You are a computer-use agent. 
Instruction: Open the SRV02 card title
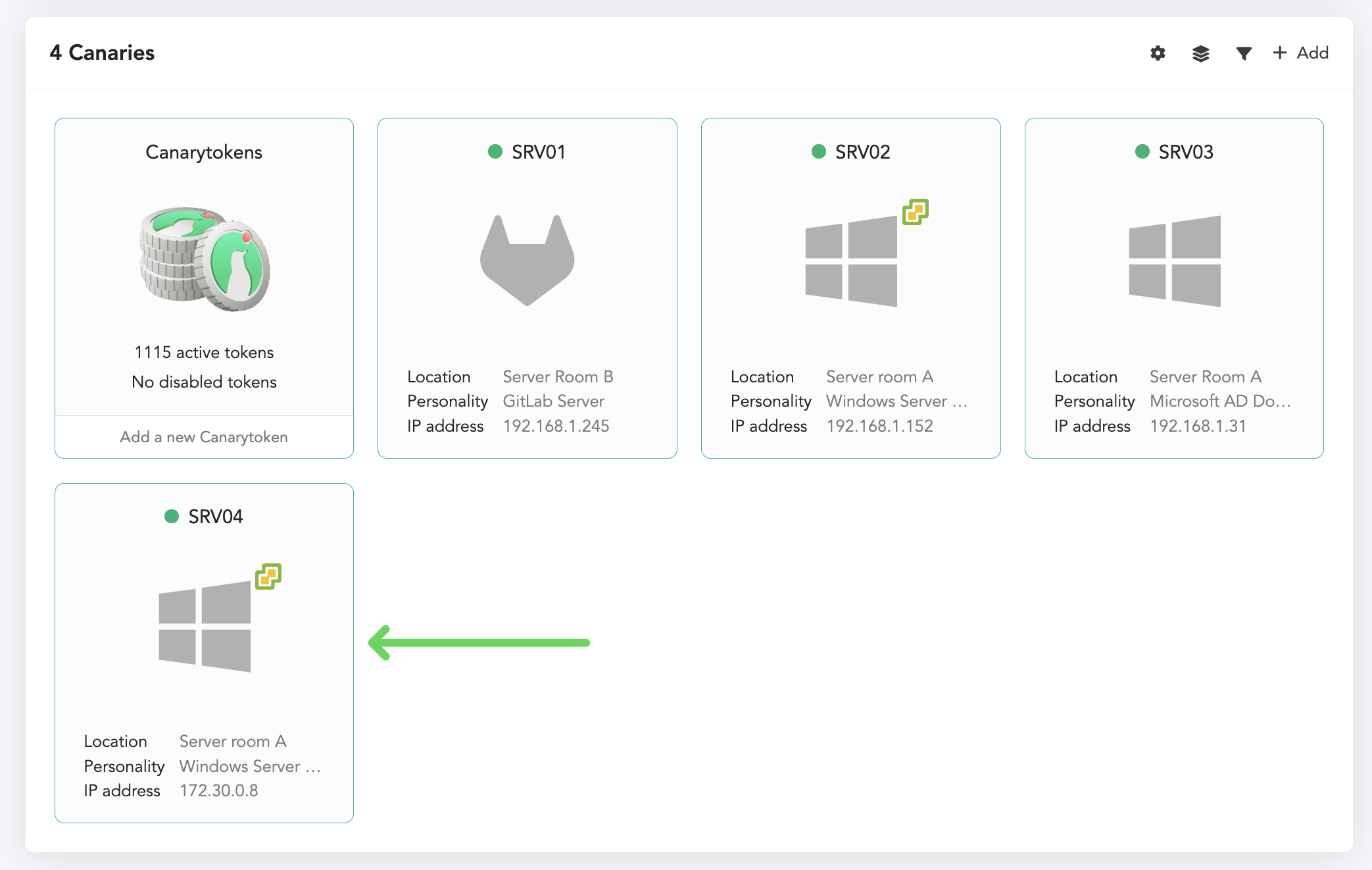(x=862, y=152)
